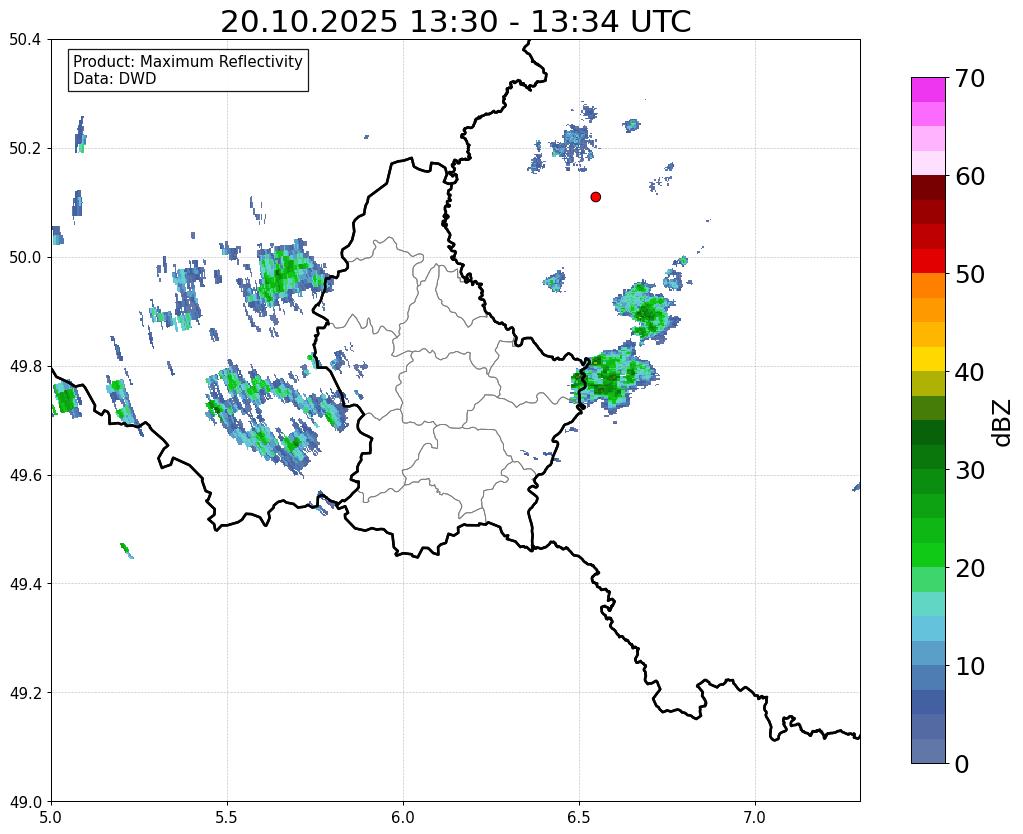
Task: Click longitude axis label 6.5
Action: (579, 817)
